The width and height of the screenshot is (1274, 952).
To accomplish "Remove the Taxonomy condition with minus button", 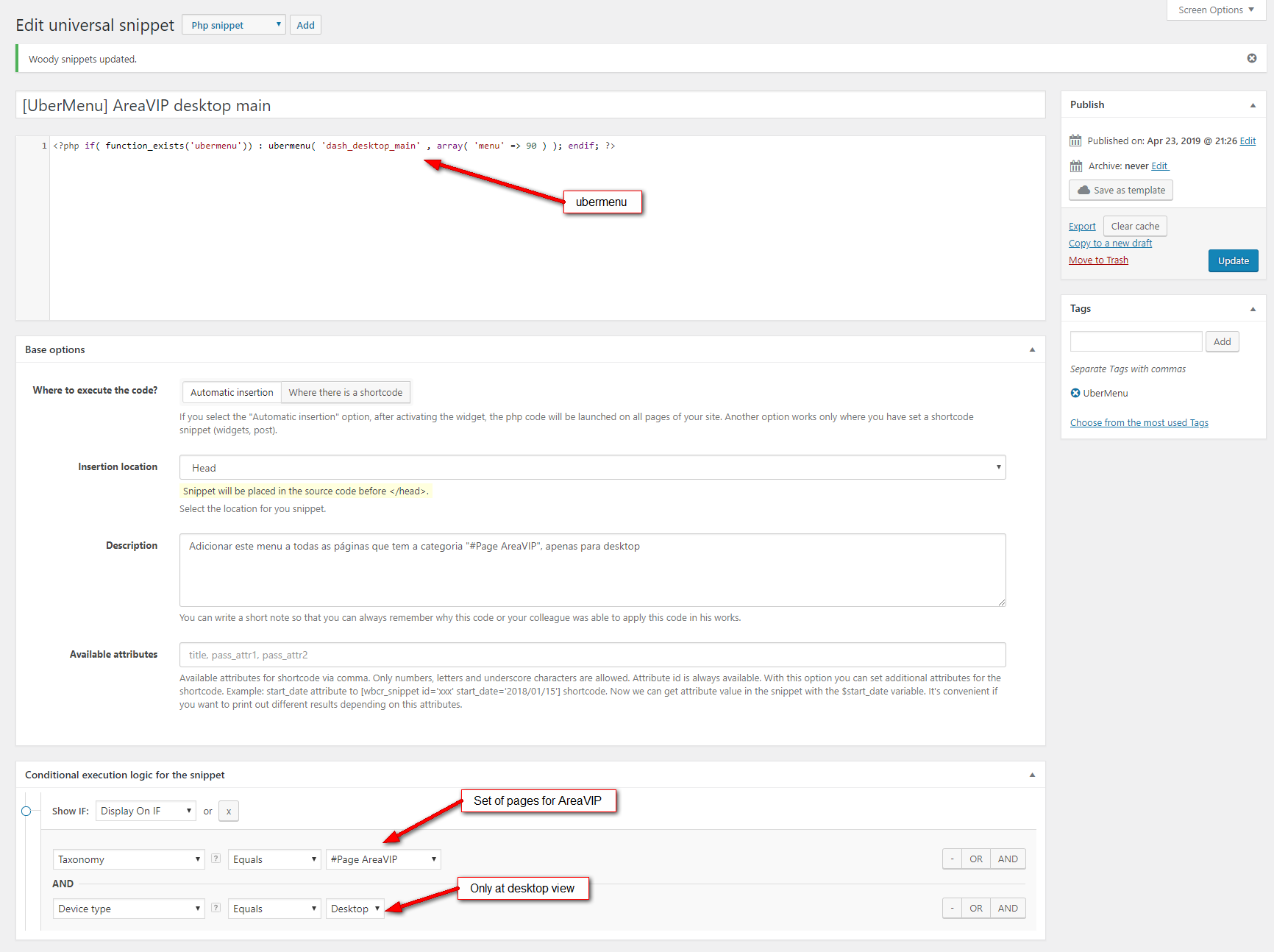I will 952,859.
